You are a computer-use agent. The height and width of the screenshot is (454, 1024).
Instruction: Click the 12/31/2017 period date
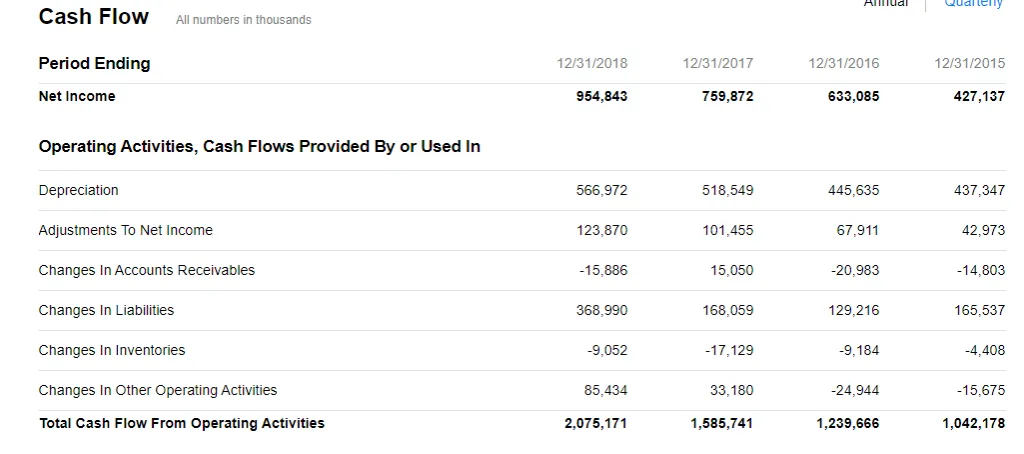tap(718, 63)
